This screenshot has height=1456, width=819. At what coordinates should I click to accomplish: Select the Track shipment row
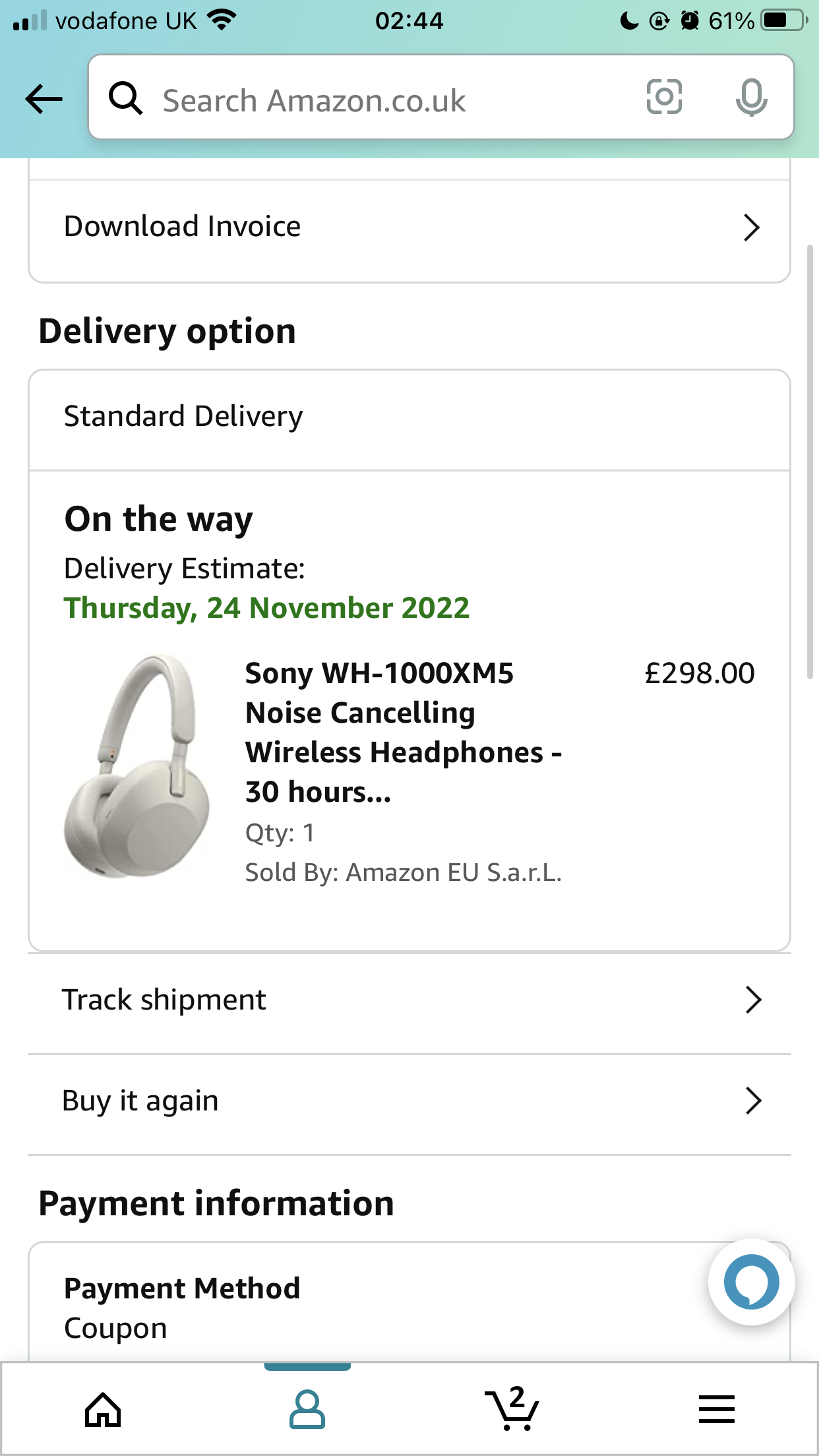pos(409,1000)
